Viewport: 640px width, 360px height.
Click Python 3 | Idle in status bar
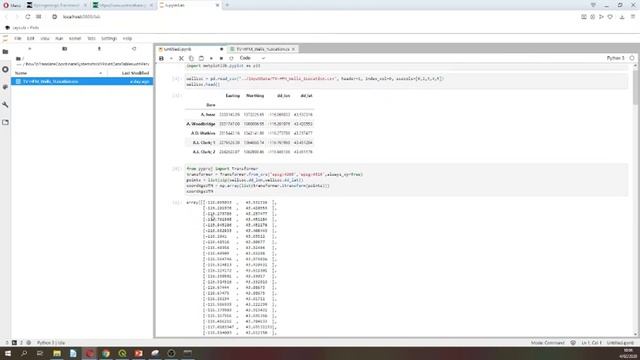51,343
